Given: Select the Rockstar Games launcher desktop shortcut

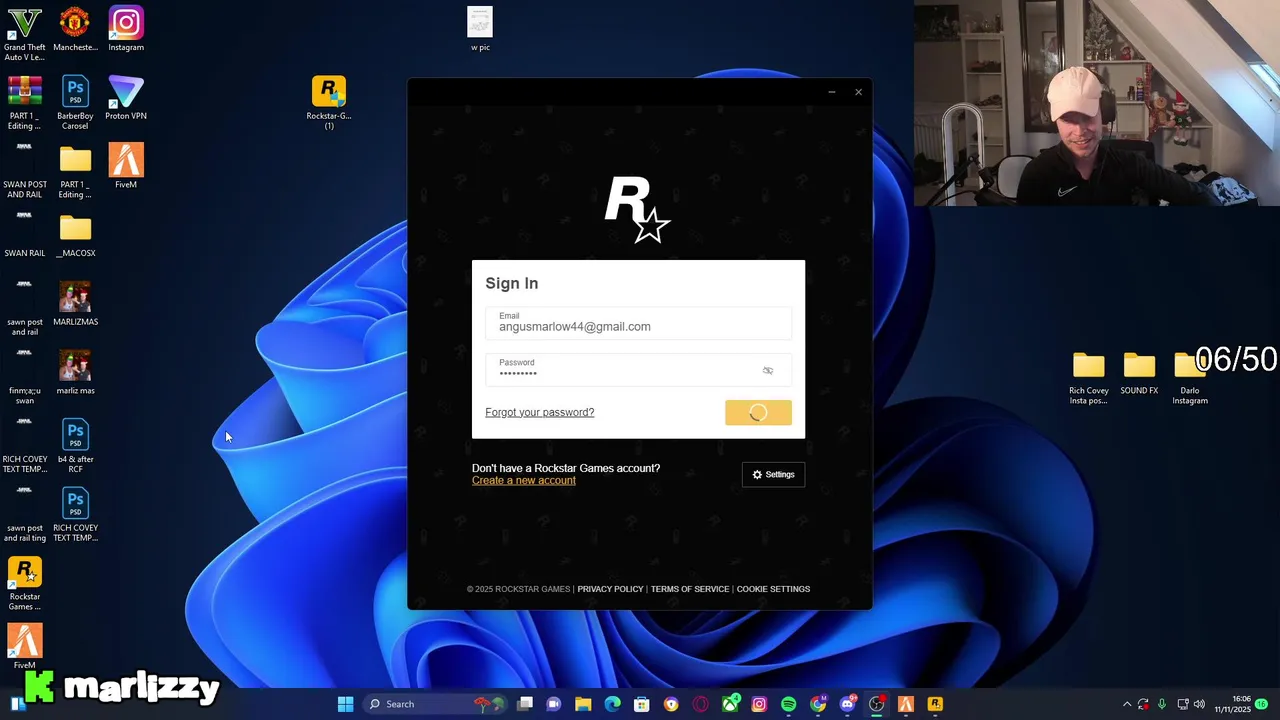Looking at the screenshot, I should 24,584.
